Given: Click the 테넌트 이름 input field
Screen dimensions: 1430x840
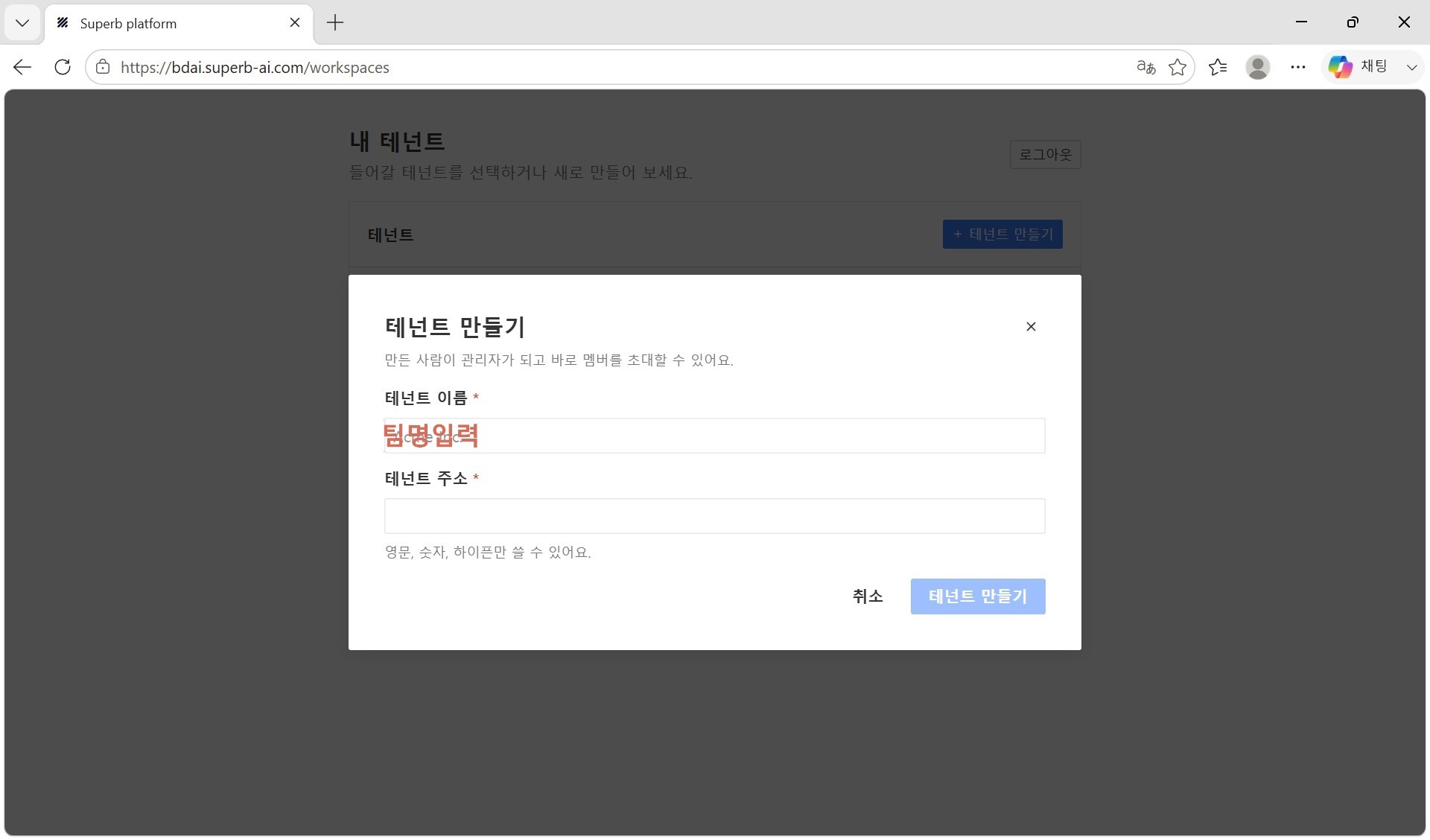Looking at the screenshot, I should click(x=714, y=436).
